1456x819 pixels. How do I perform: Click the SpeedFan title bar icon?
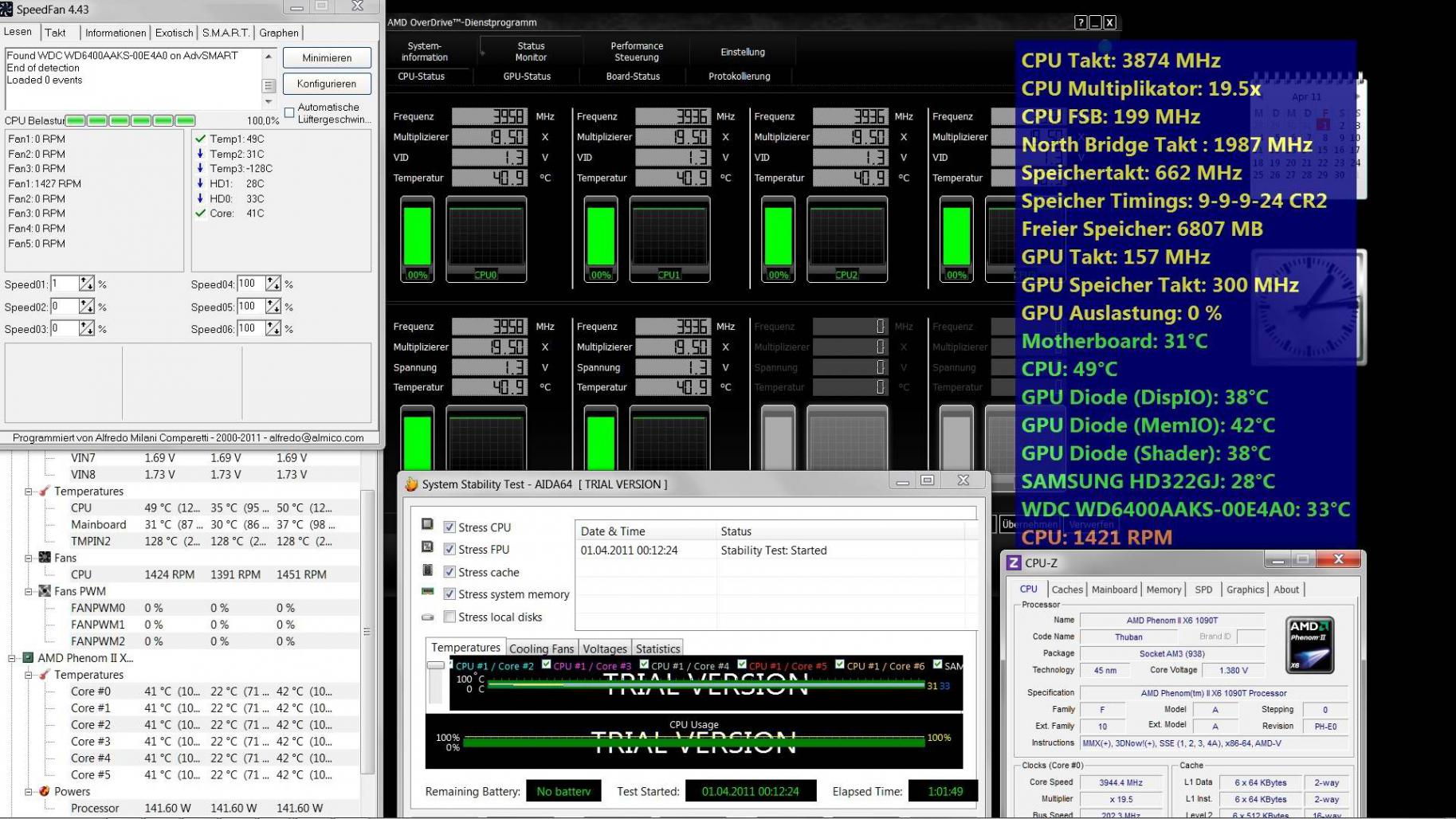tap(6, 10)
